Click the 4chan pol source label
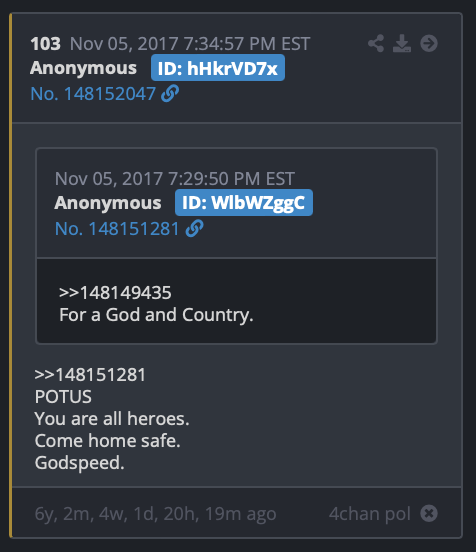Viewport: 476px width, 552px height. click(370, 514)
